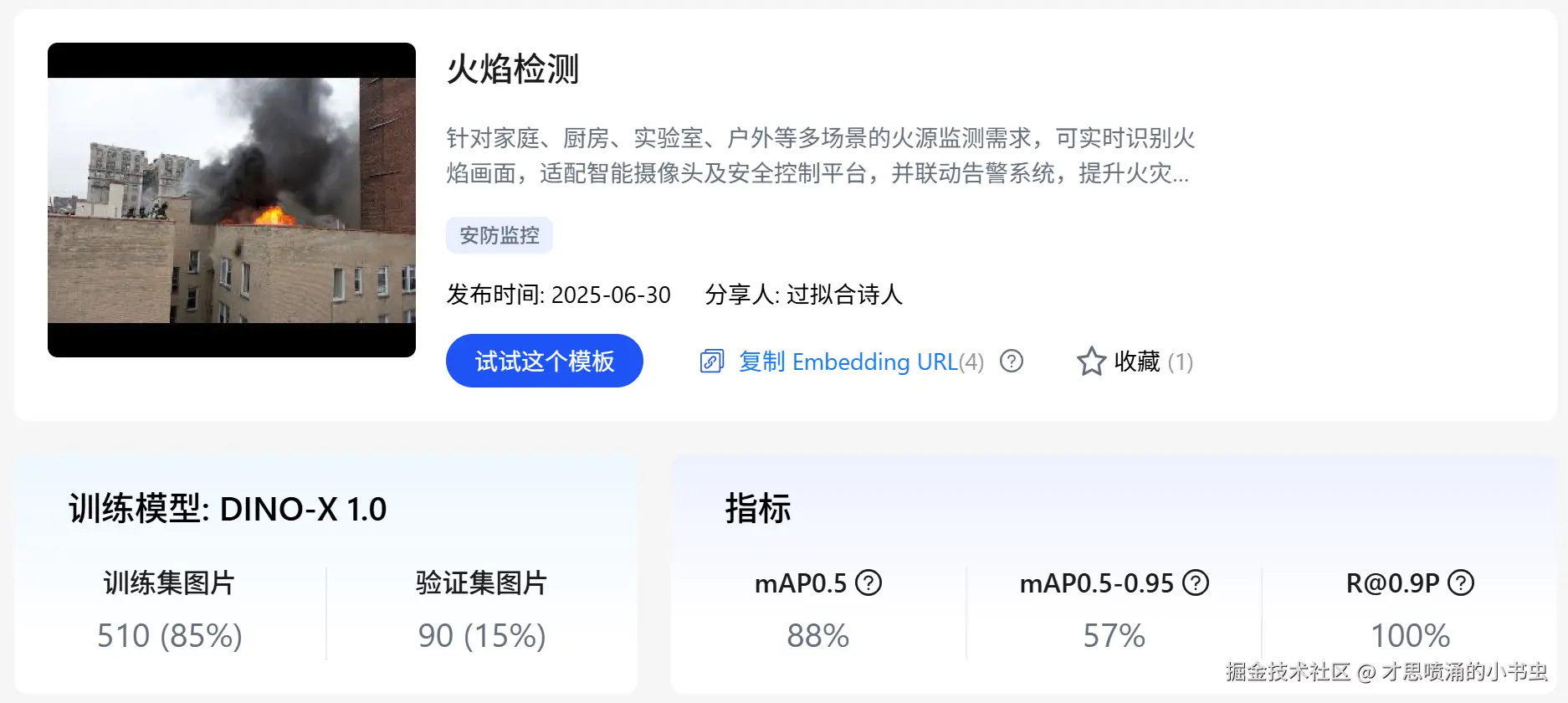This screenshot has height=703, width=1568.
Task: Open the R@0.9P help tooltip icon
Action: click(1461, 582)
